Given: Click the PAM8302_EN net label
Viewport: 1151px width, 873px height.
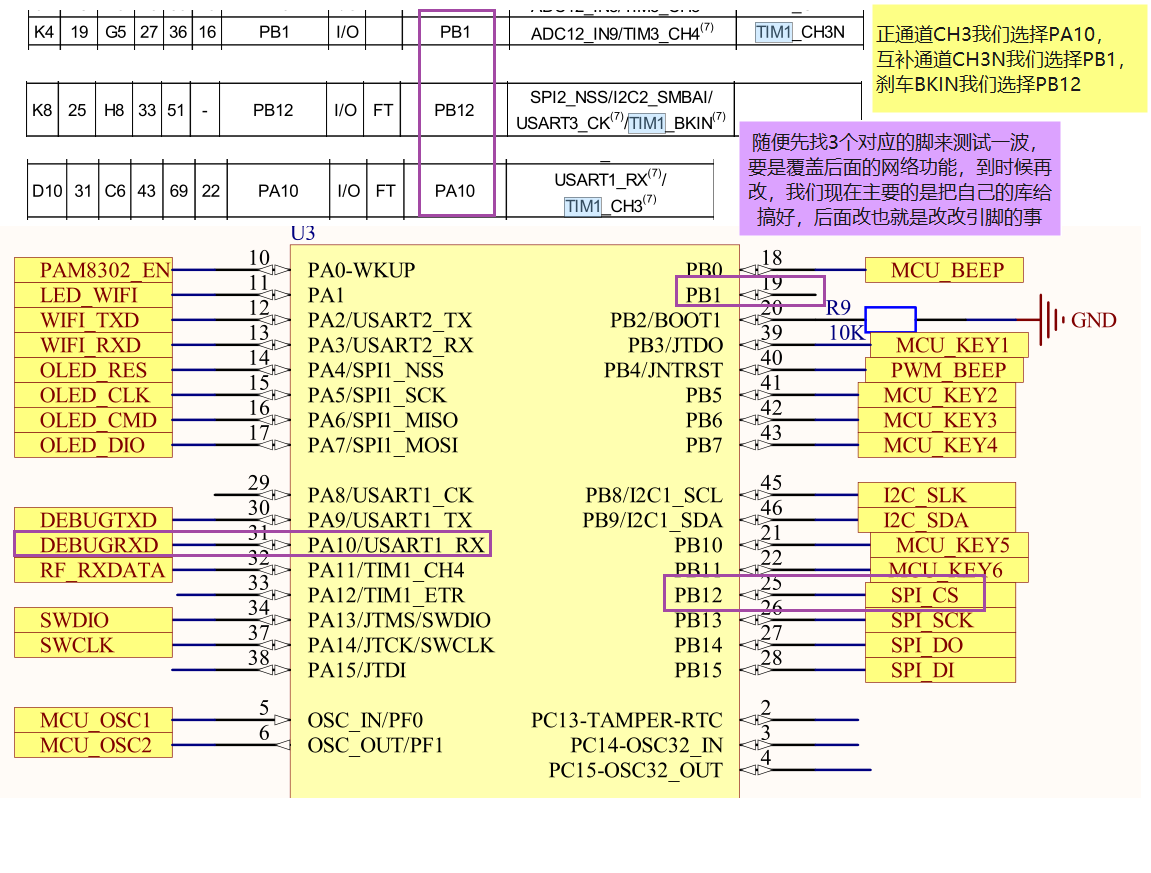Looking at the screenshot, I should [x=93, y=270].
